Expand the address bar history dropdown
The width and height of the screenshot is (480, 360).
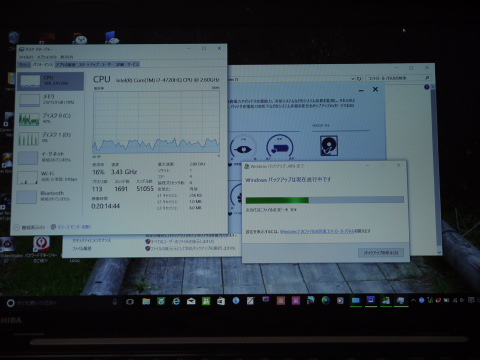pyautogui.click(x=353, y=79)
